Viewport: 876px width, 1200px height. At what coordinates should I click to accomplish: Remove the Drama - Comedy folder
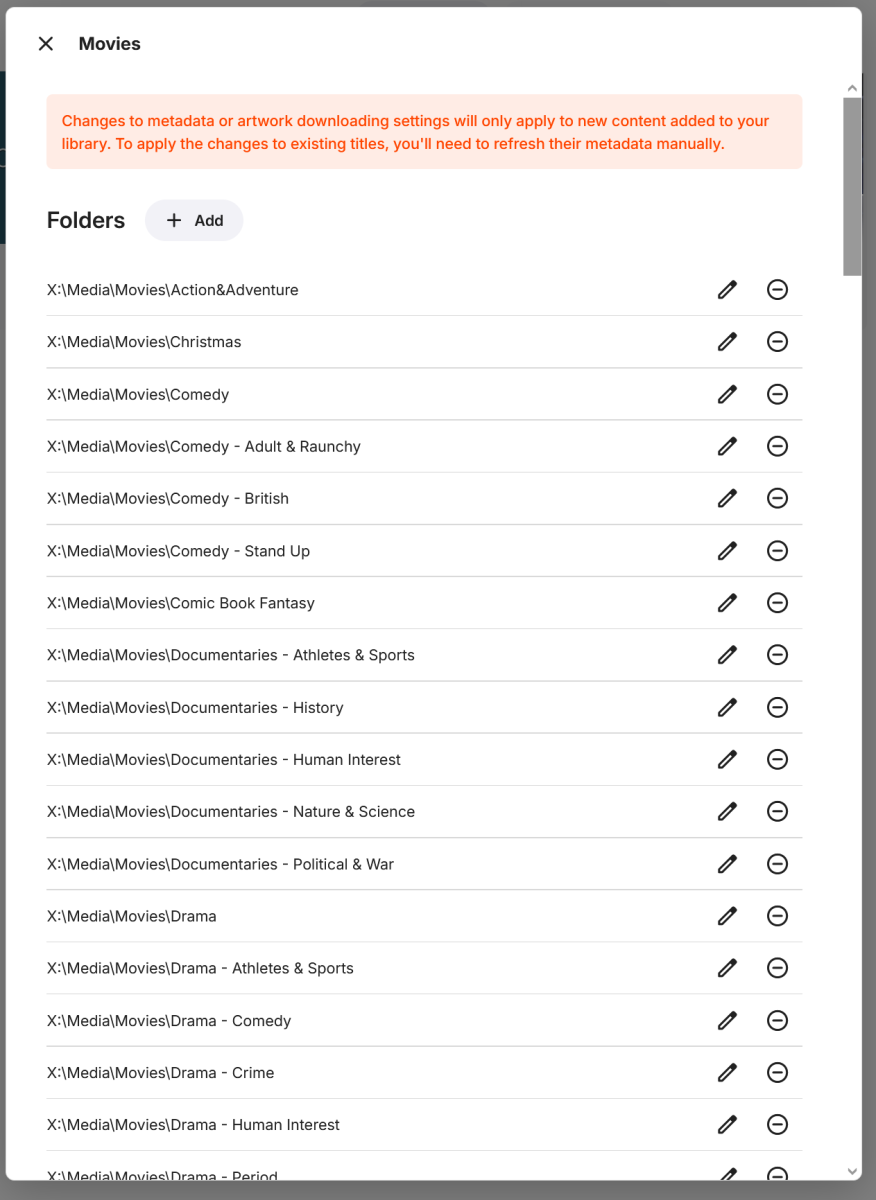pyautogui.click(x=778, y=1020)
